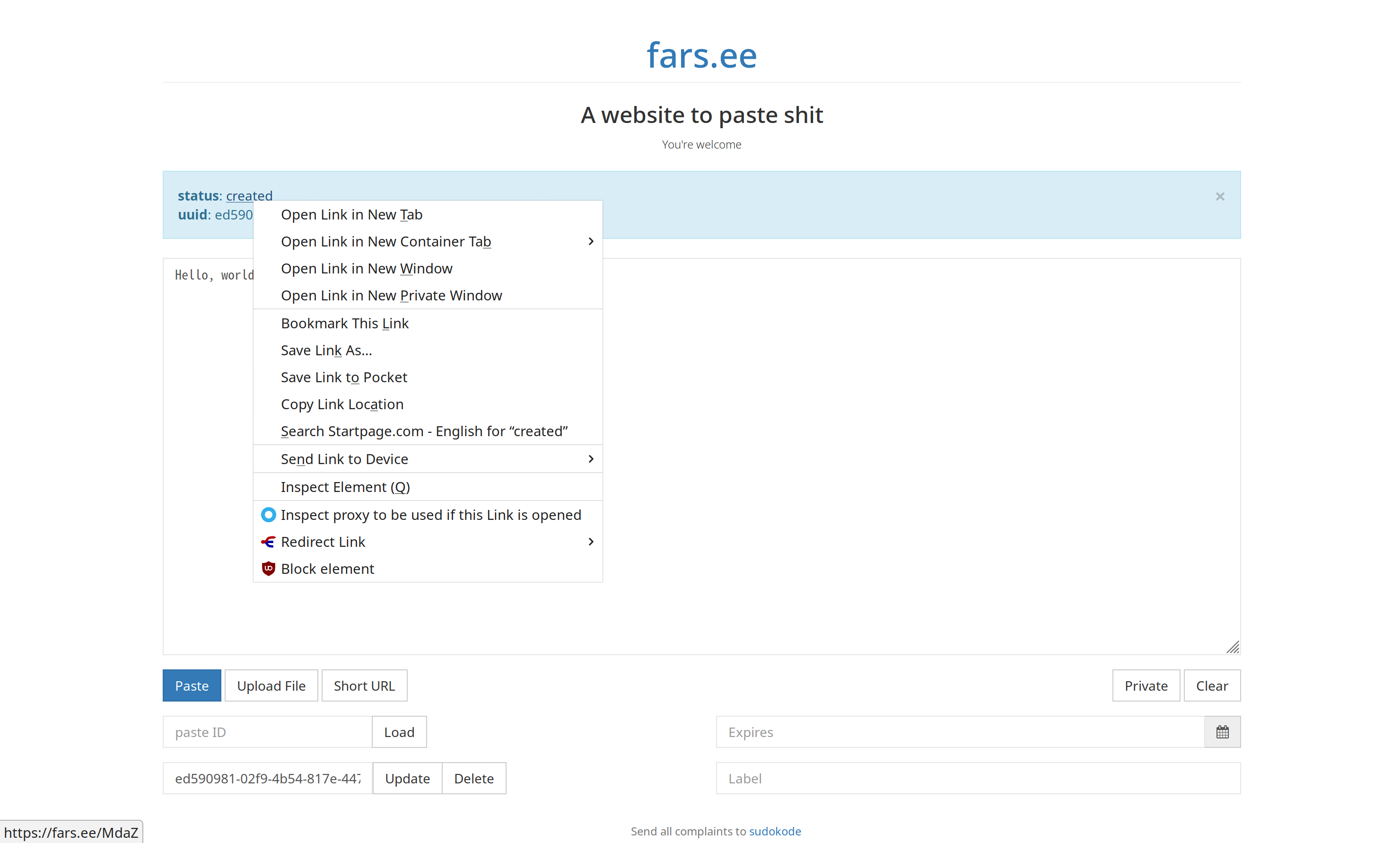
Task: Click the fars.ee title link
Action: (x=701, y=56)
